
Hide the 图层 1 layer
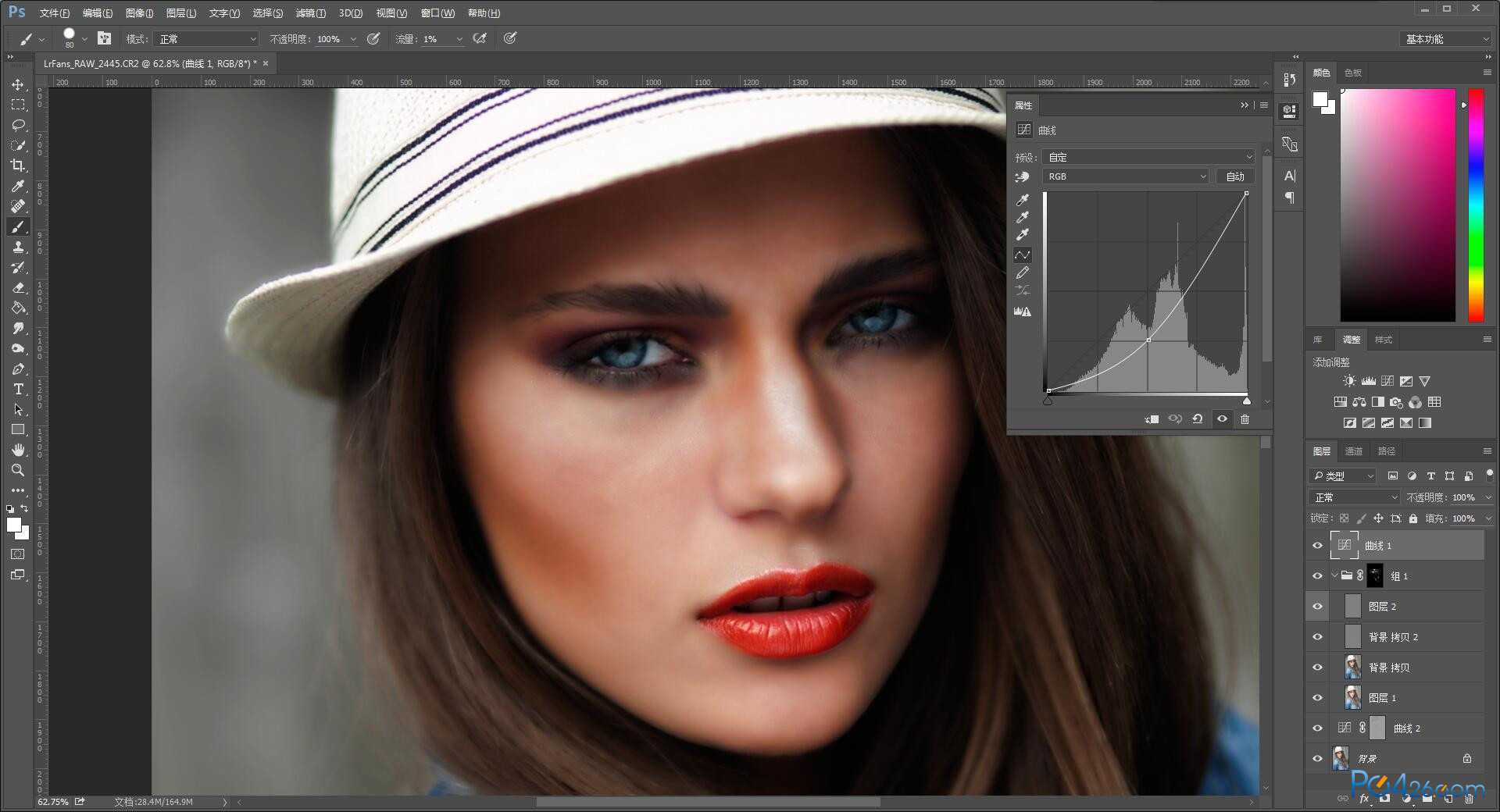pos(1317,698)
